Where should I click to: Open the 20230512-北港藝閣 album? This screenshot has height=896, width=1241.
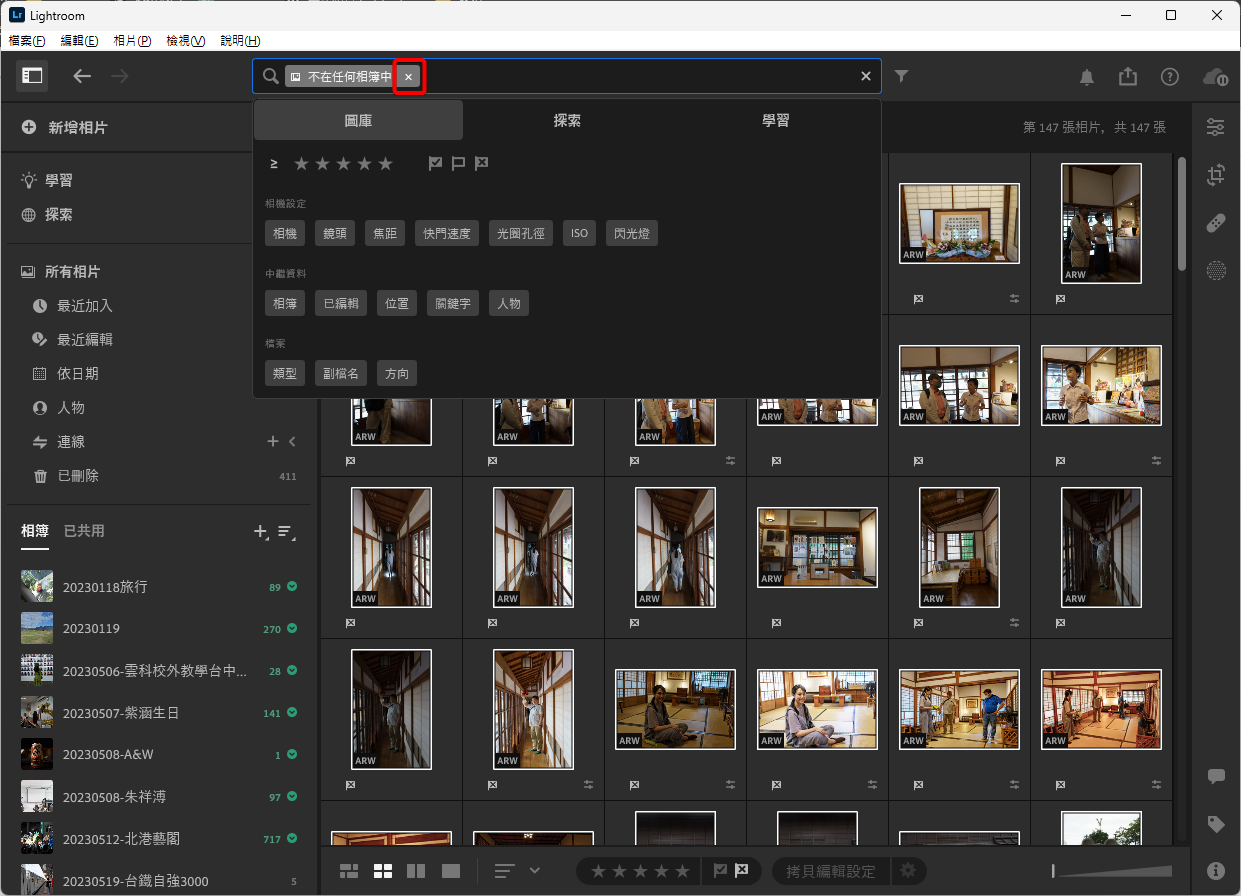(x=121, y=839)
